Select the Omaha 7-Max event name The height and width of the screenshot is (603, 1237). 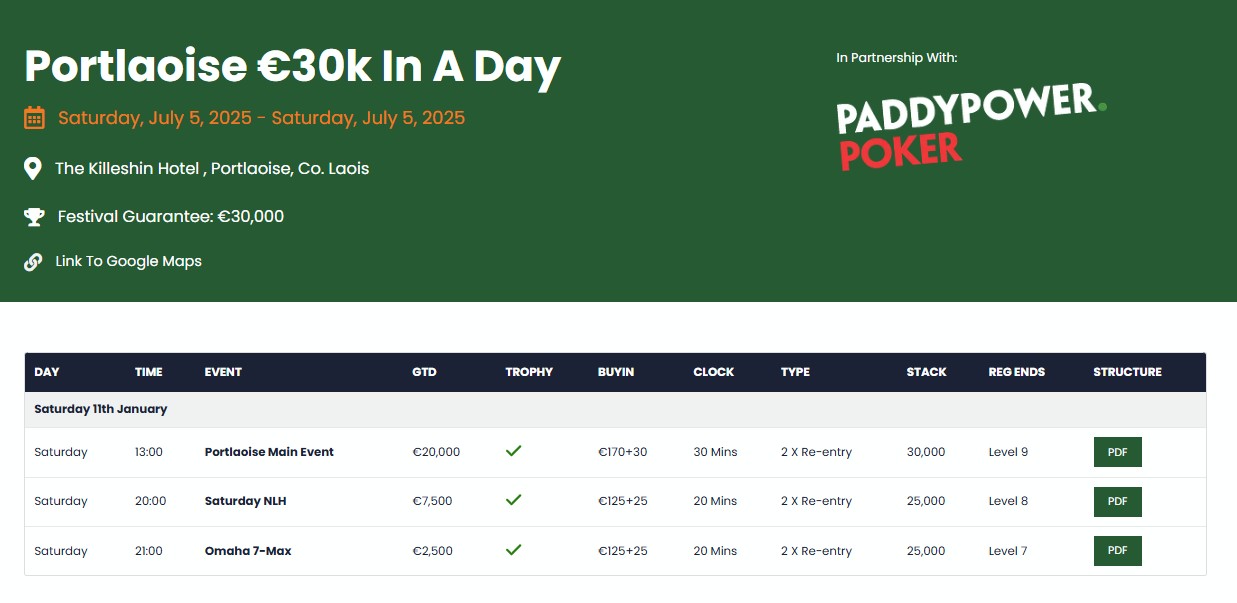(248, 551)
